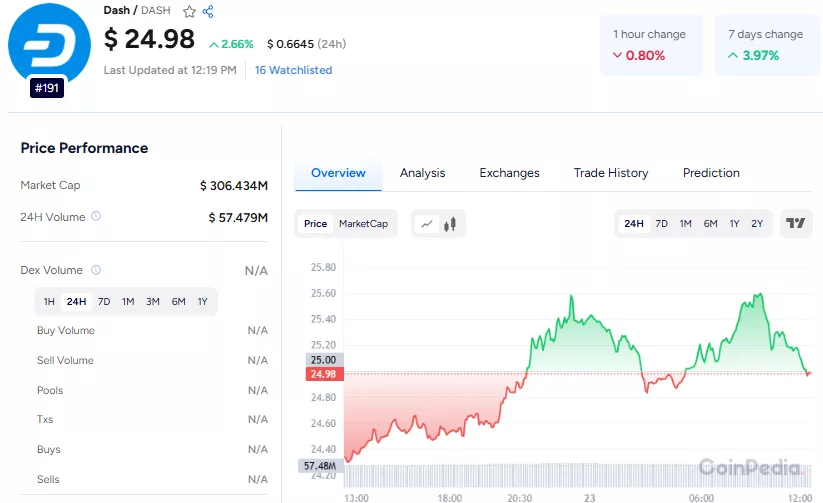Click the 24.98 price marker on chart
Viewport: 823px width, 503px height.
click(x=324, y=374)
